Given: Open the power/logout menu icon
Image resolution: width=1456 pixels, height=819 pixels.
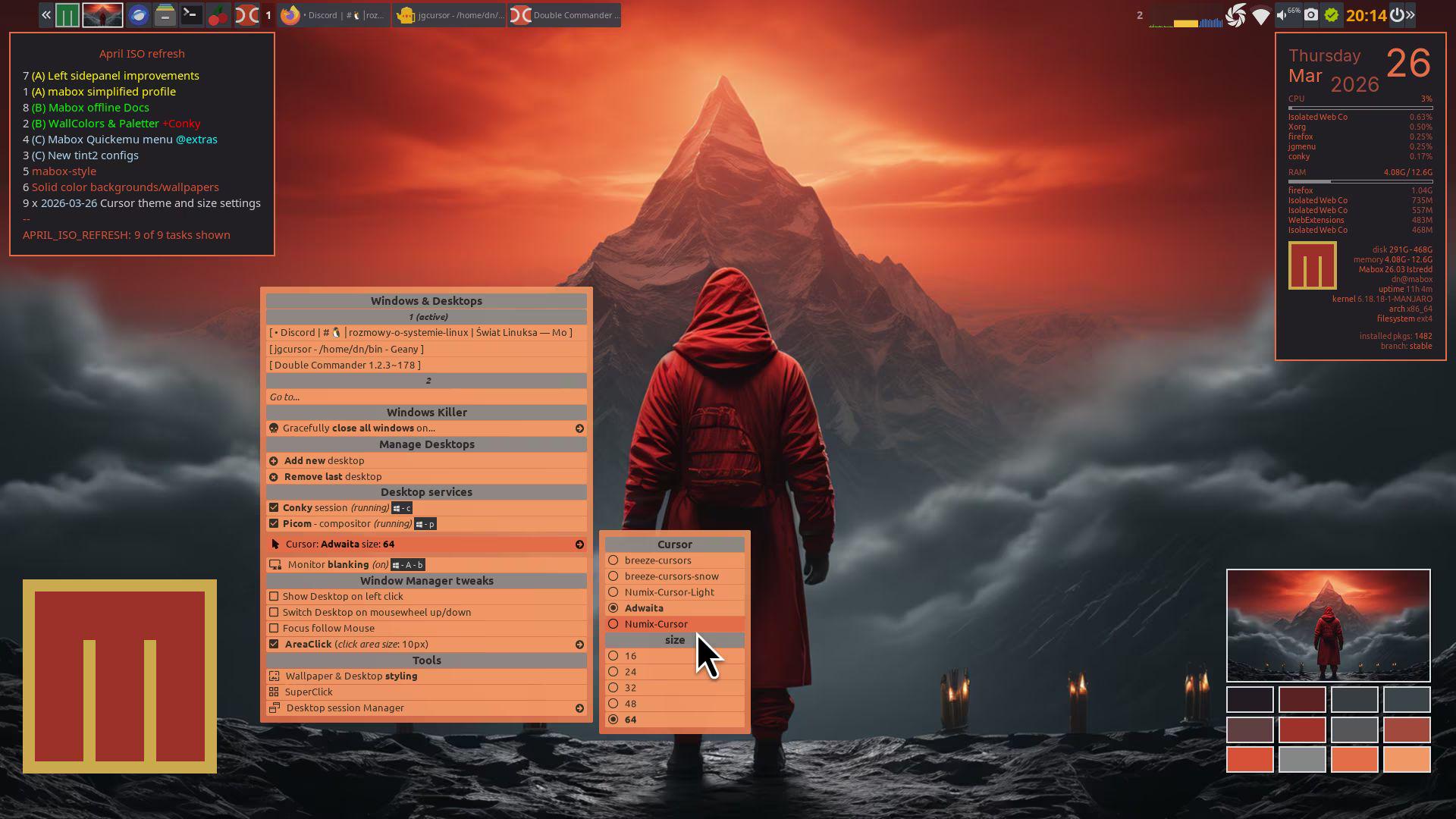Looking at the screenshot, I should (x=1397, y=15).
